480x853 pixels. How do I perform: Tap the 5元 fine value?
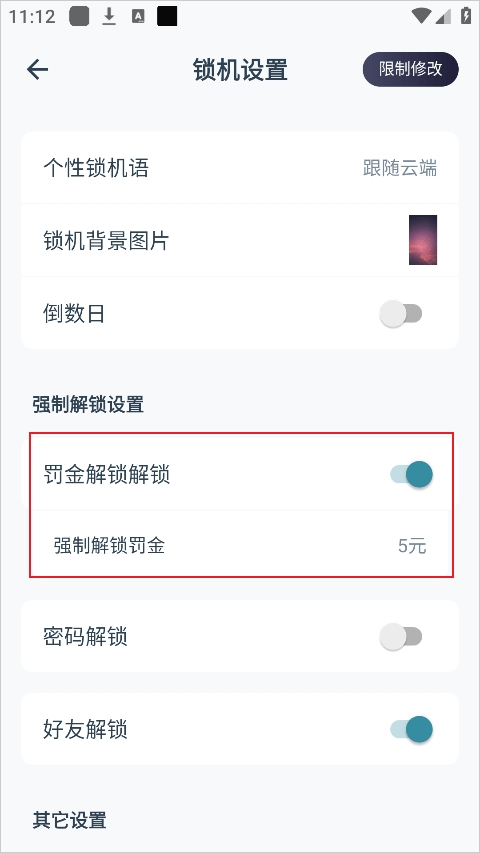[412, 546]
